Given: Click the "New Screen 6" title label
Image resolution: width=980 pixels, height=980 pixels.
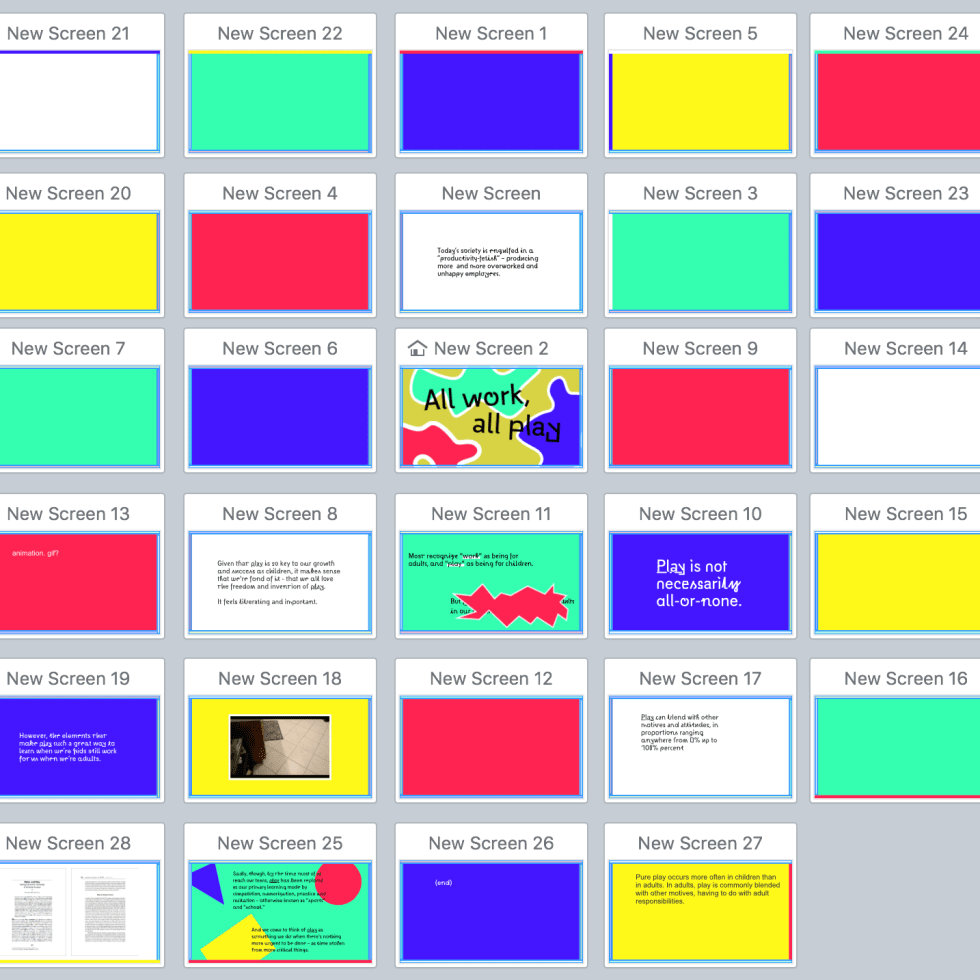Looking at the screenshot, I should click(280, 348).
